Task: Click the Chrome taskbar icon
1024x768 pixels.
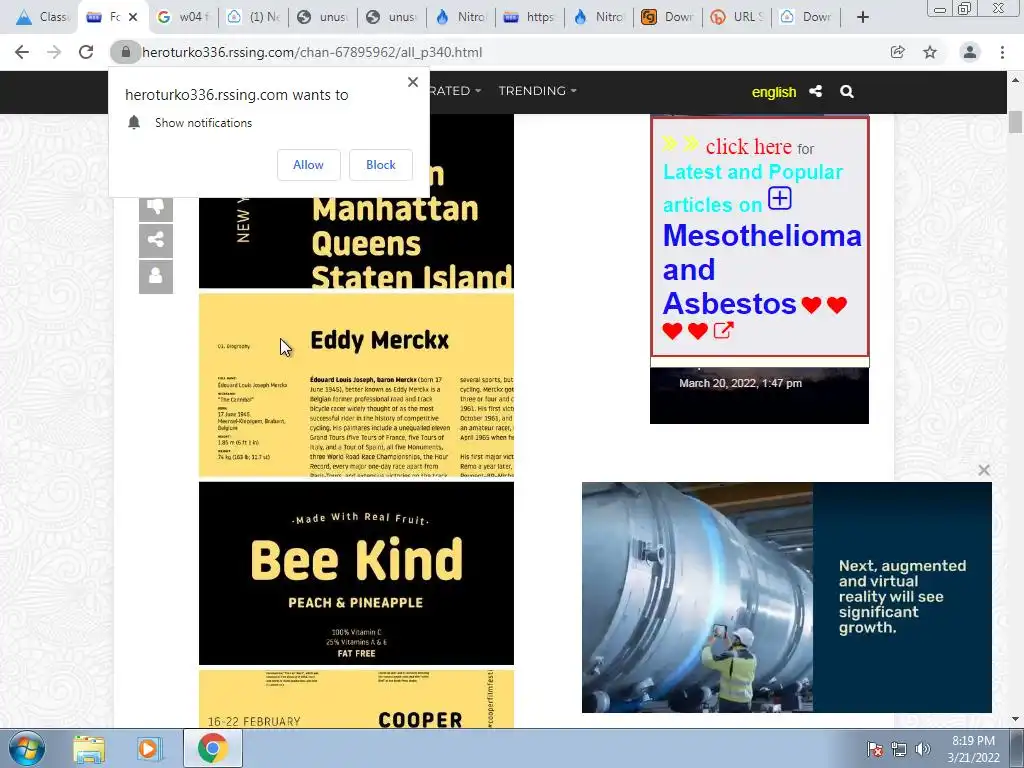Action: pyautogui.click(x=212, y=748)
